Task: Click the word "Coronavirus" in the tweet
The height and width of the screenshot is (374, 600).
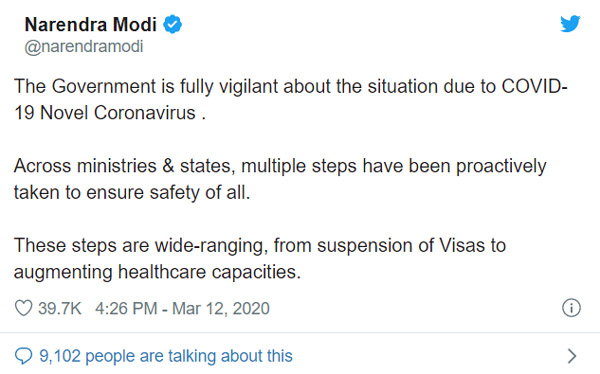Action: point(145,113)
